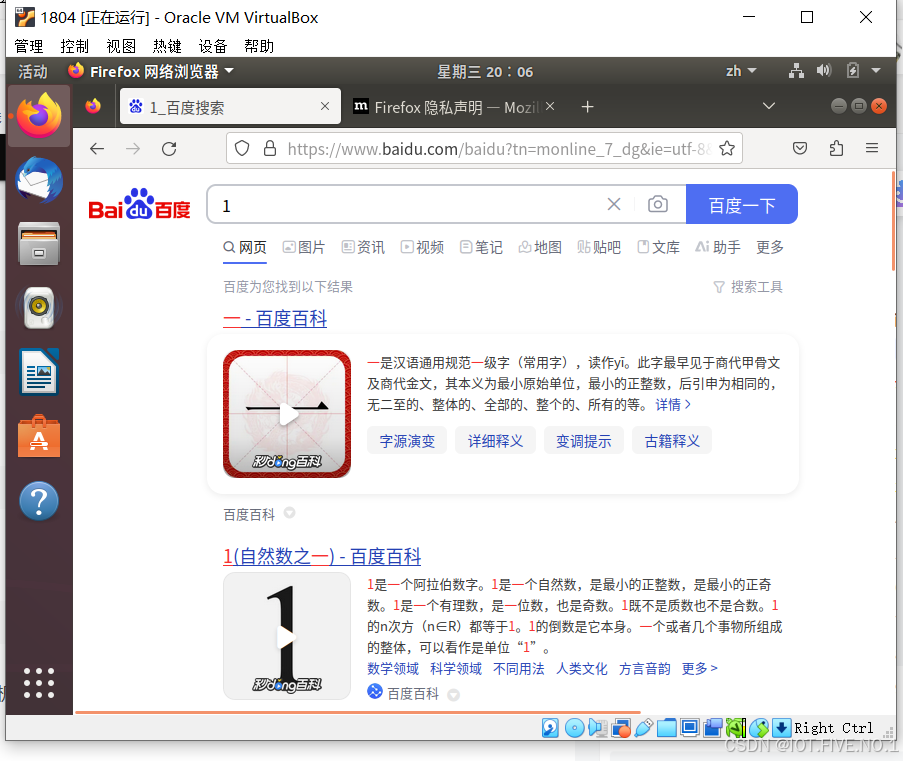Click the 详细释义 button

[x=495, y=441]
